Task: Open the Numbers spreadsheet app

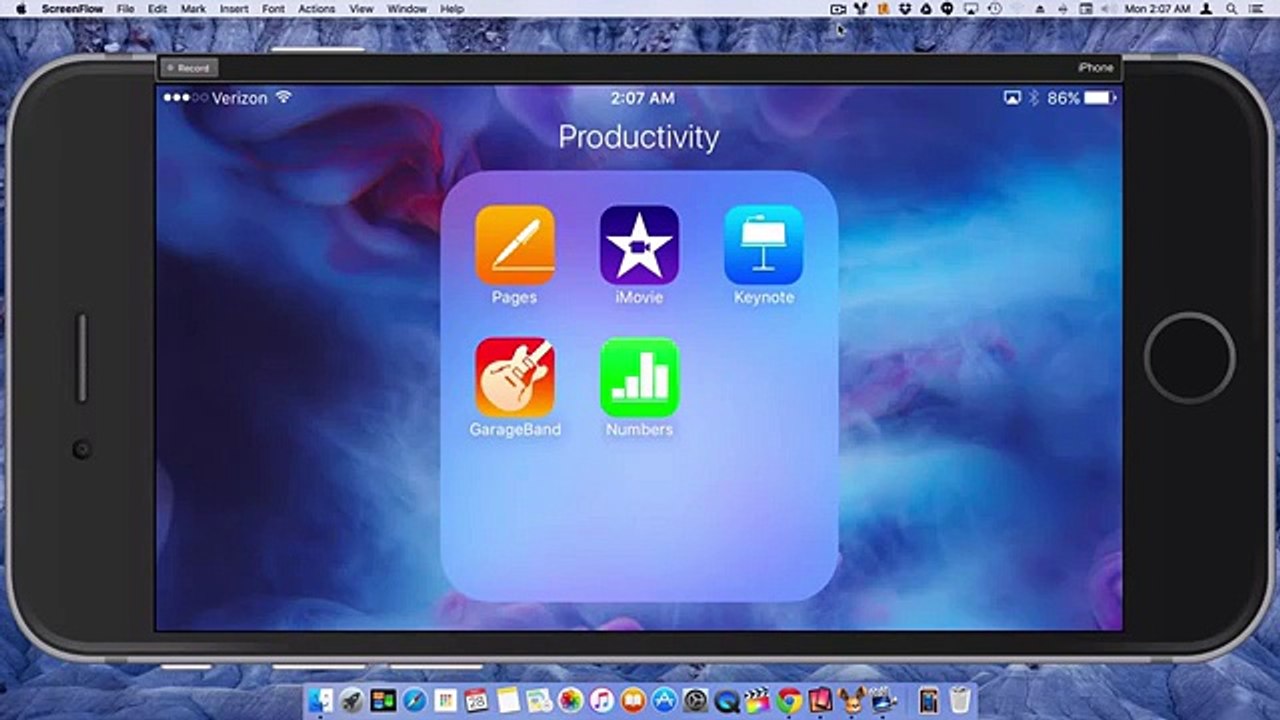Action: tap(639, 377)
